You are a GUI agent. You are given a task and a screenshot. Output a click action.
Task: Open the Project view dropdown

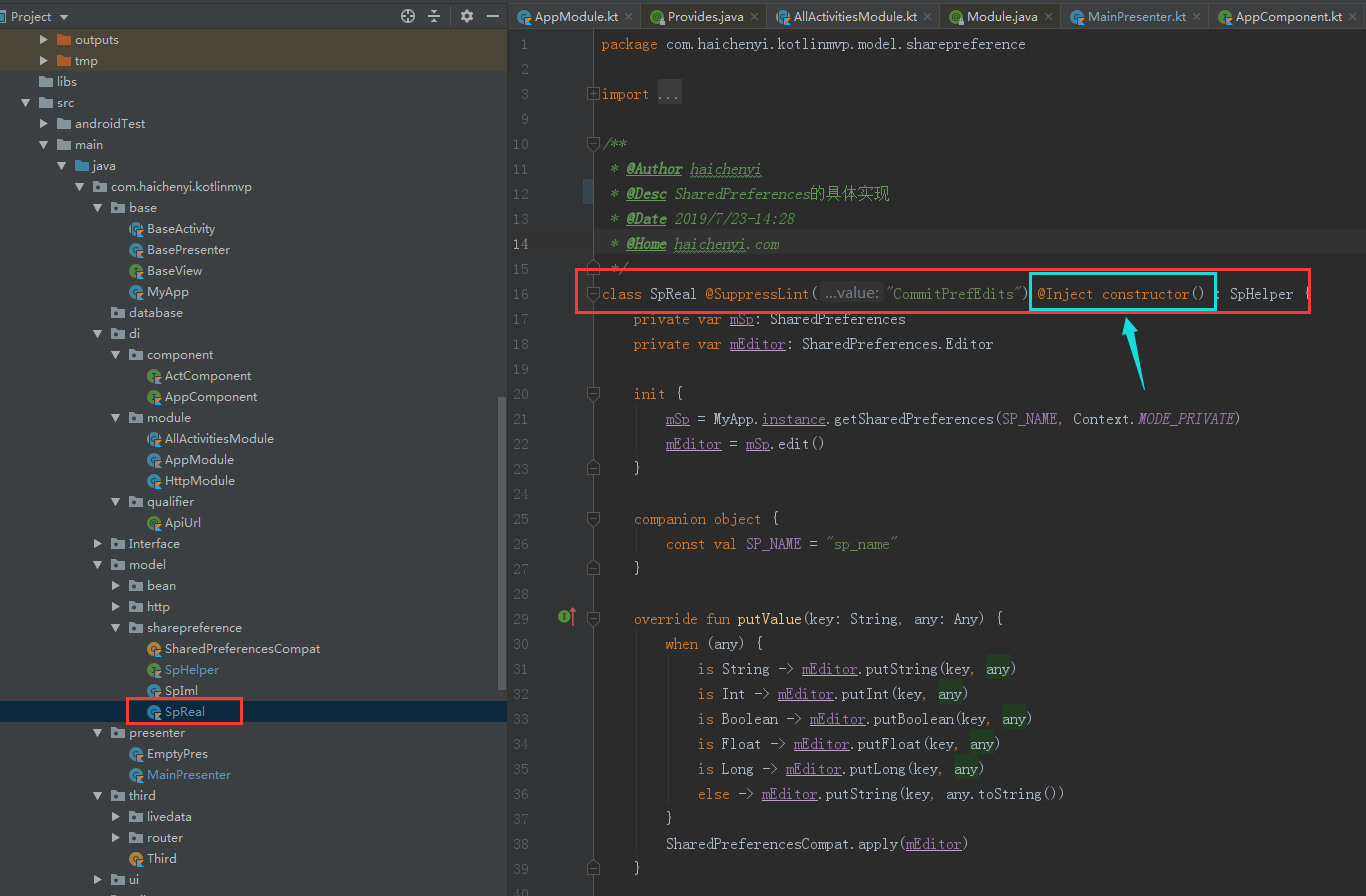[64, 17]
